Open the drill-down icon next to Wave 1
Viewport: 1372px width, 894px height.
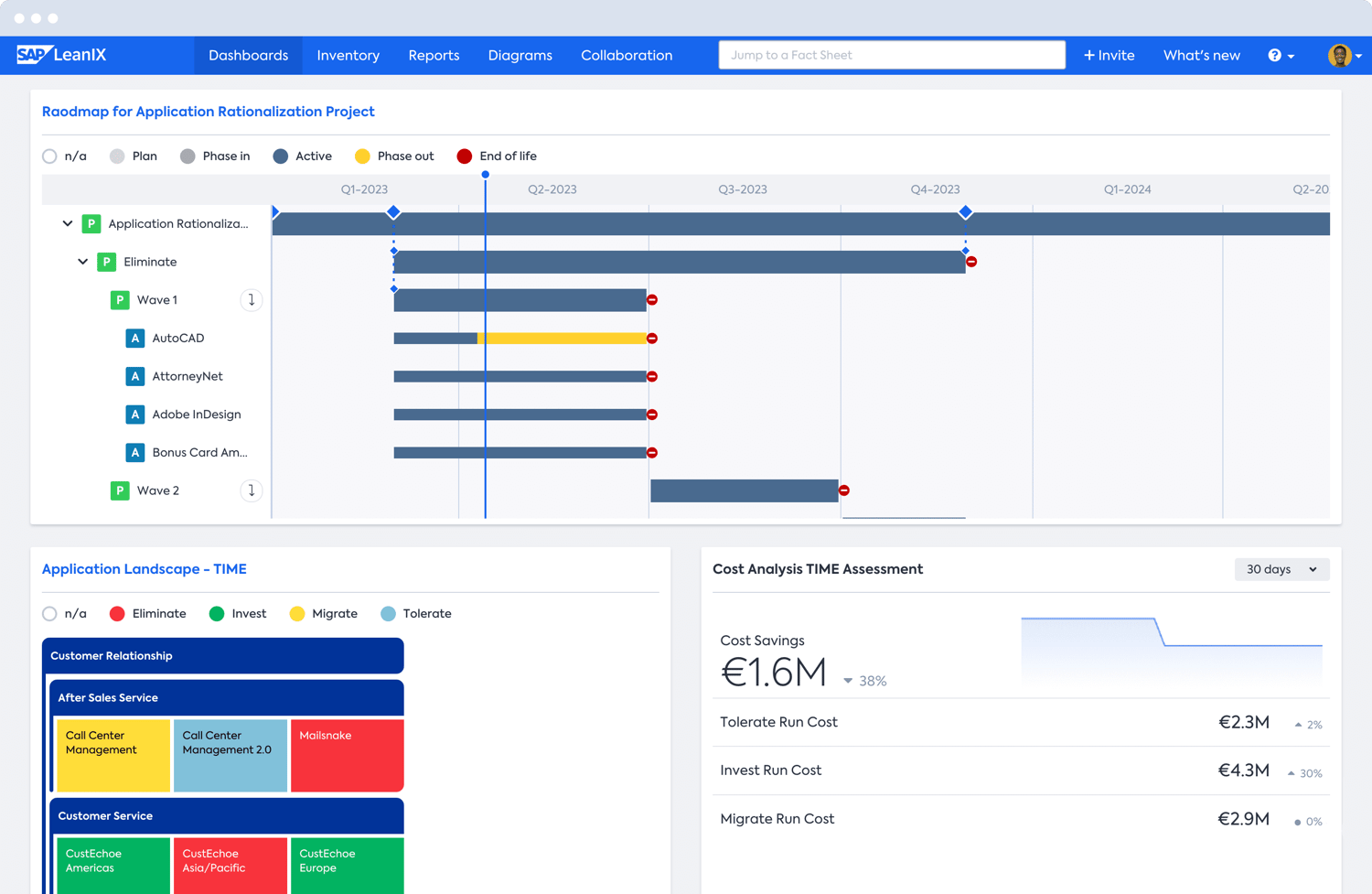[x=252, y=299]
